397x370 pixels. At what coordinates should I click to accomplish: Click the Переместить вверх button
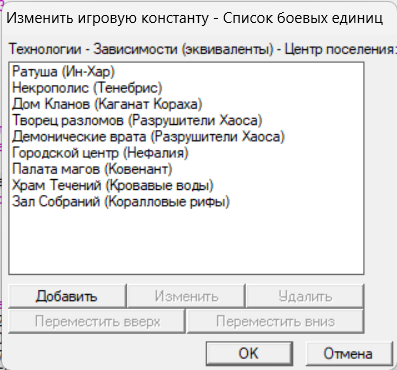pos(97,321)
